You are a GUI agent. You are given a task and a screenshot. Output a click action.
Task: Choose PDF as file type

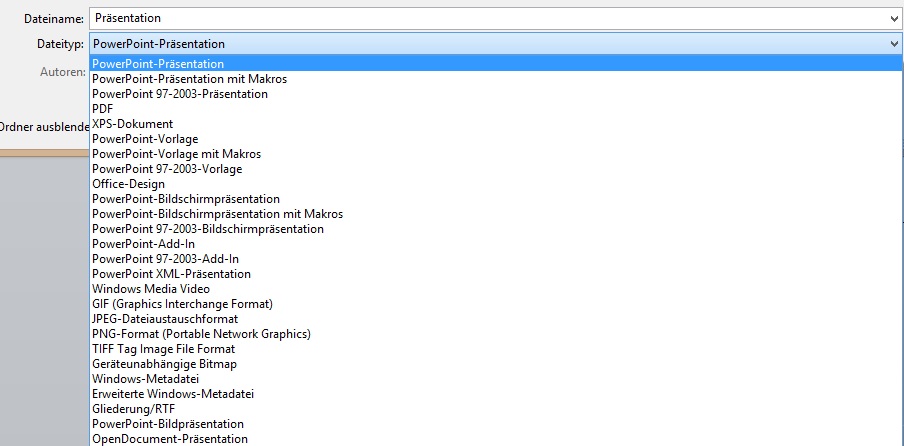496,108
